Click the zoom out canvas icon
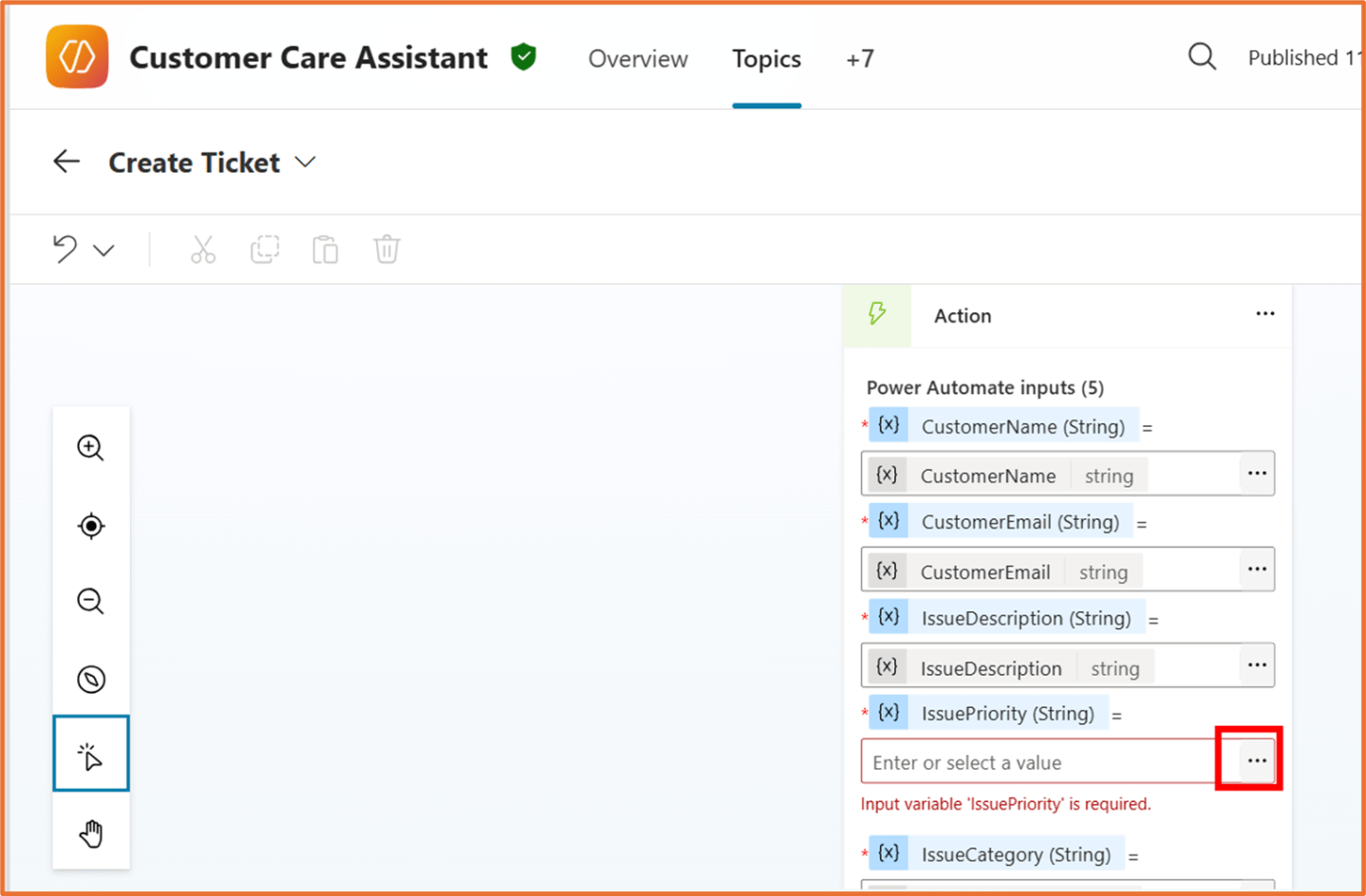Screen dimensions: 1366x896 90,602
